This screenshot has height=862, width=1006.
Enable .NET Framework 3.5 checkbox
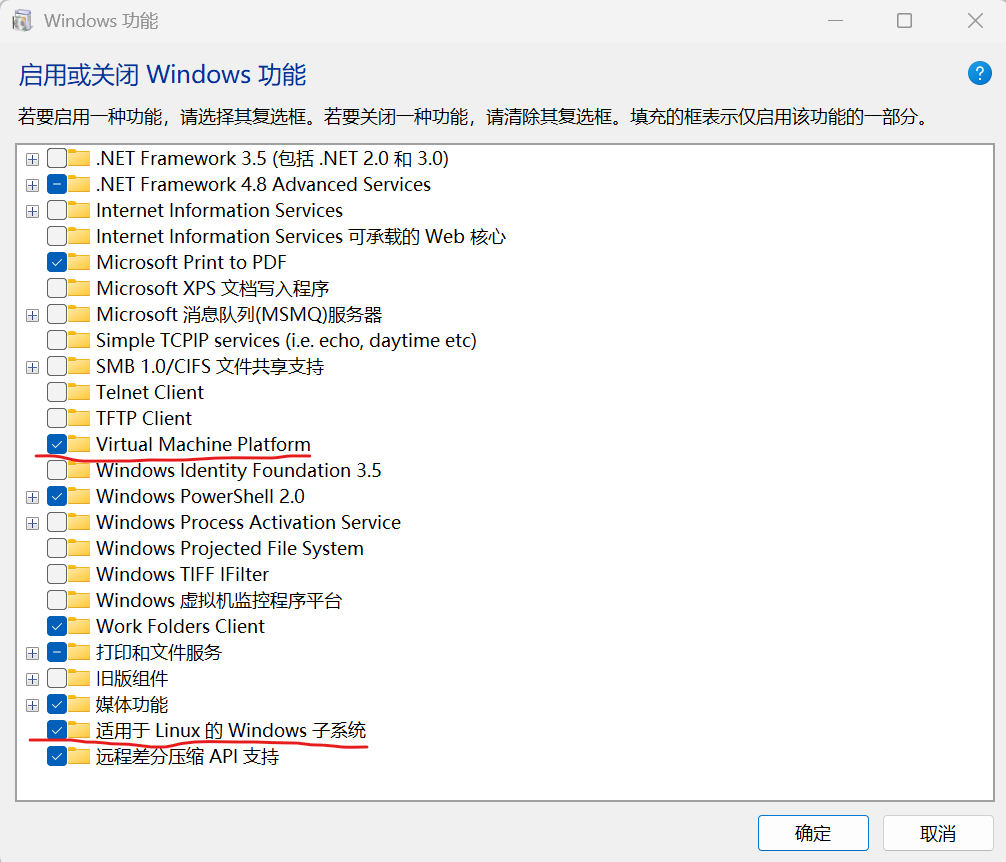coord(57,158)
